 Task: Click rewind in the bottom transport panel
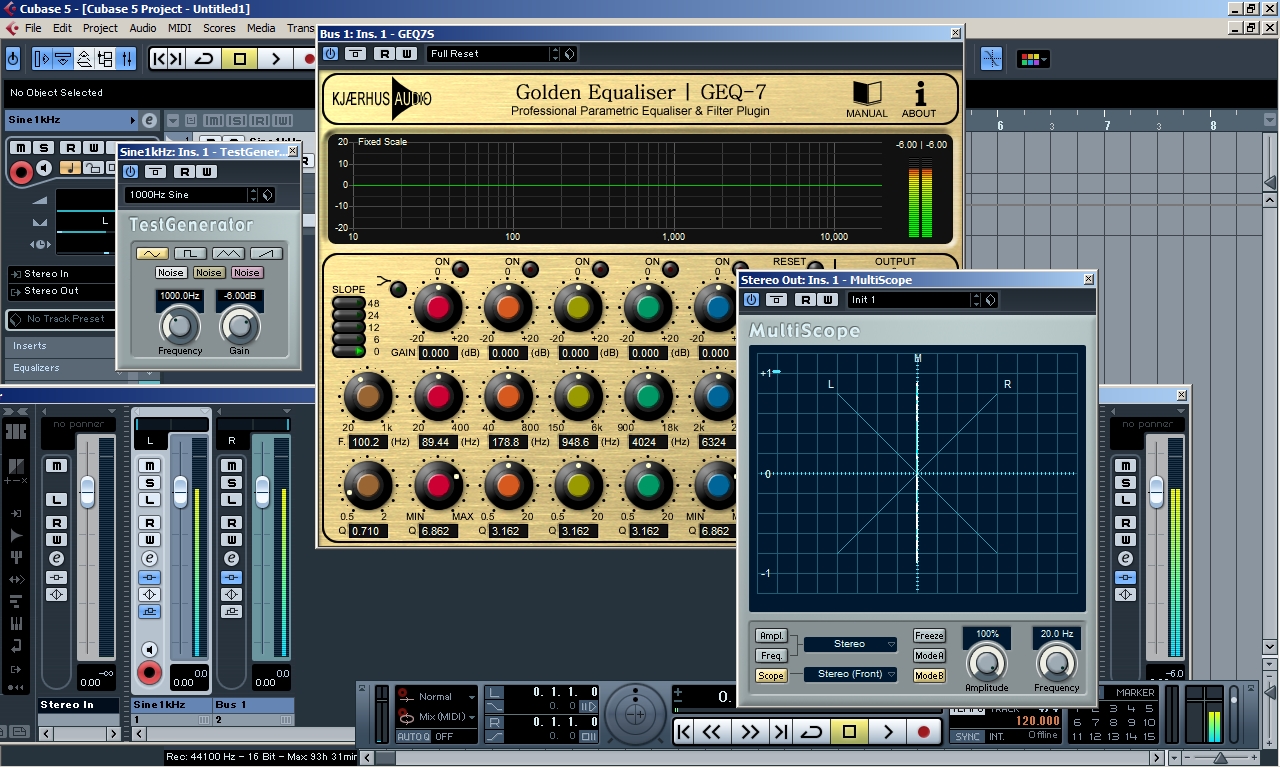point(712,732)
